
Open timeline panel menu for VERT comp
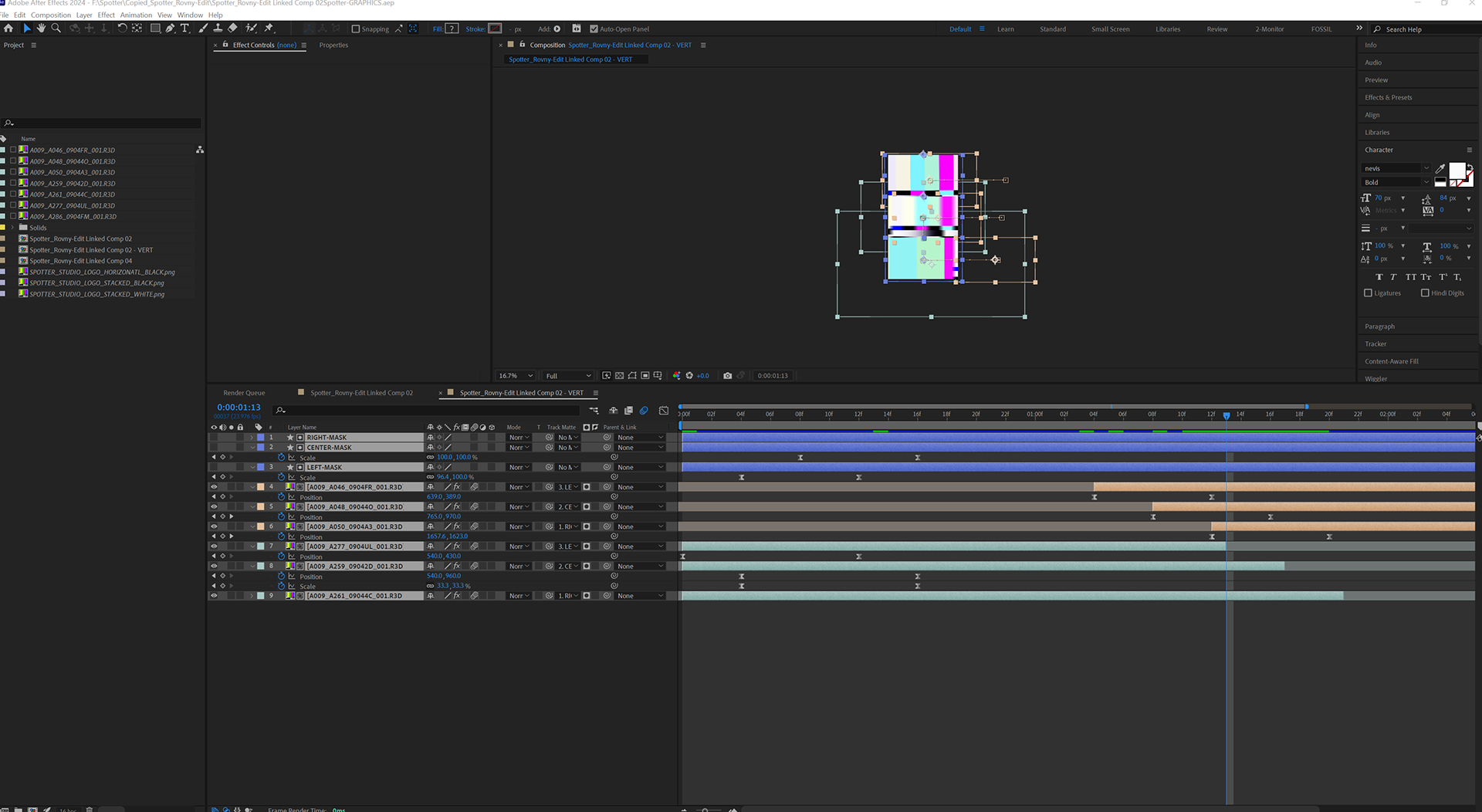click(595, 393)
